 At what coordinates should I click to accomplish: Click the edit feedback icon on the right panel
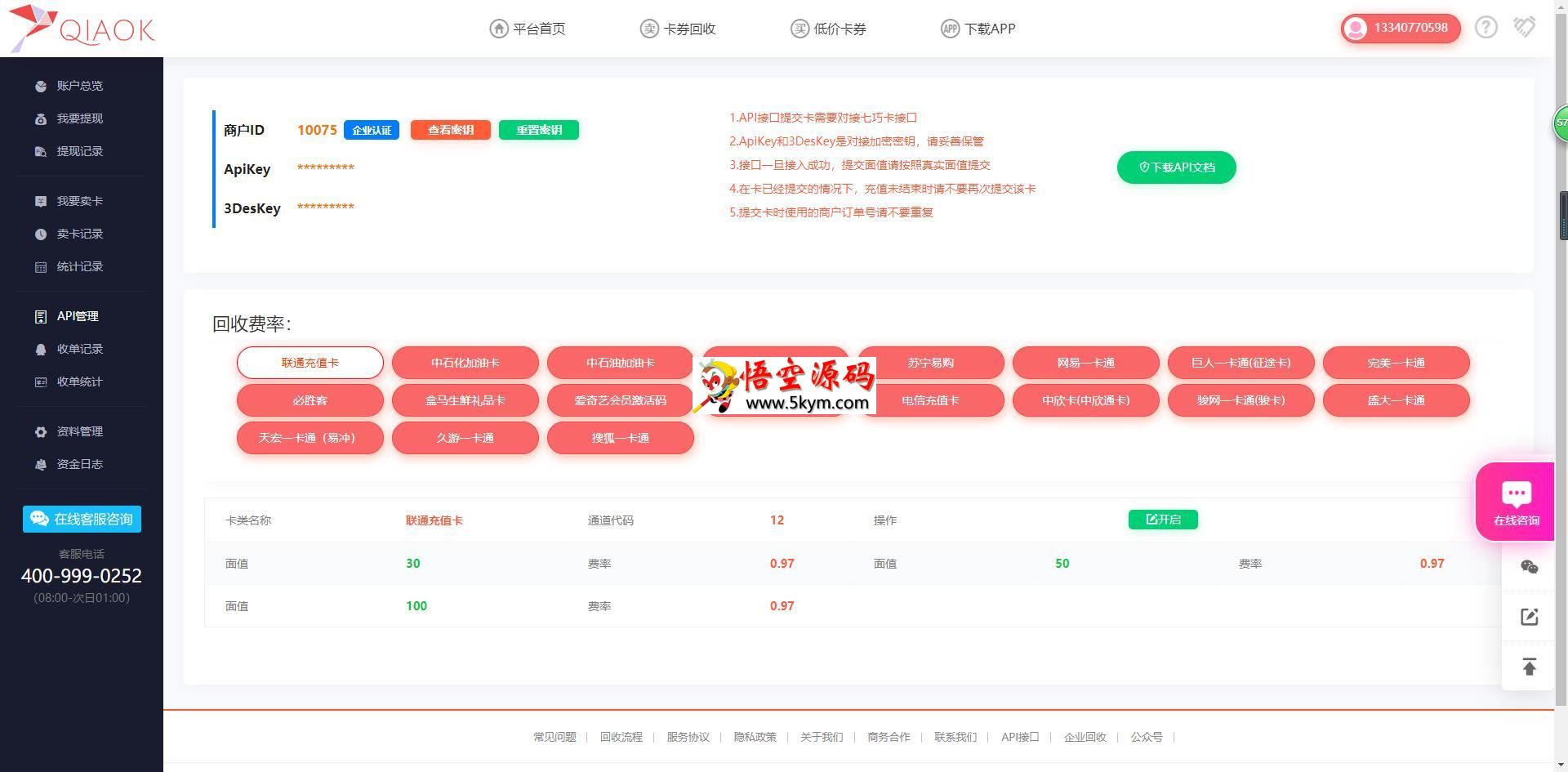[x=1529, y=617]
